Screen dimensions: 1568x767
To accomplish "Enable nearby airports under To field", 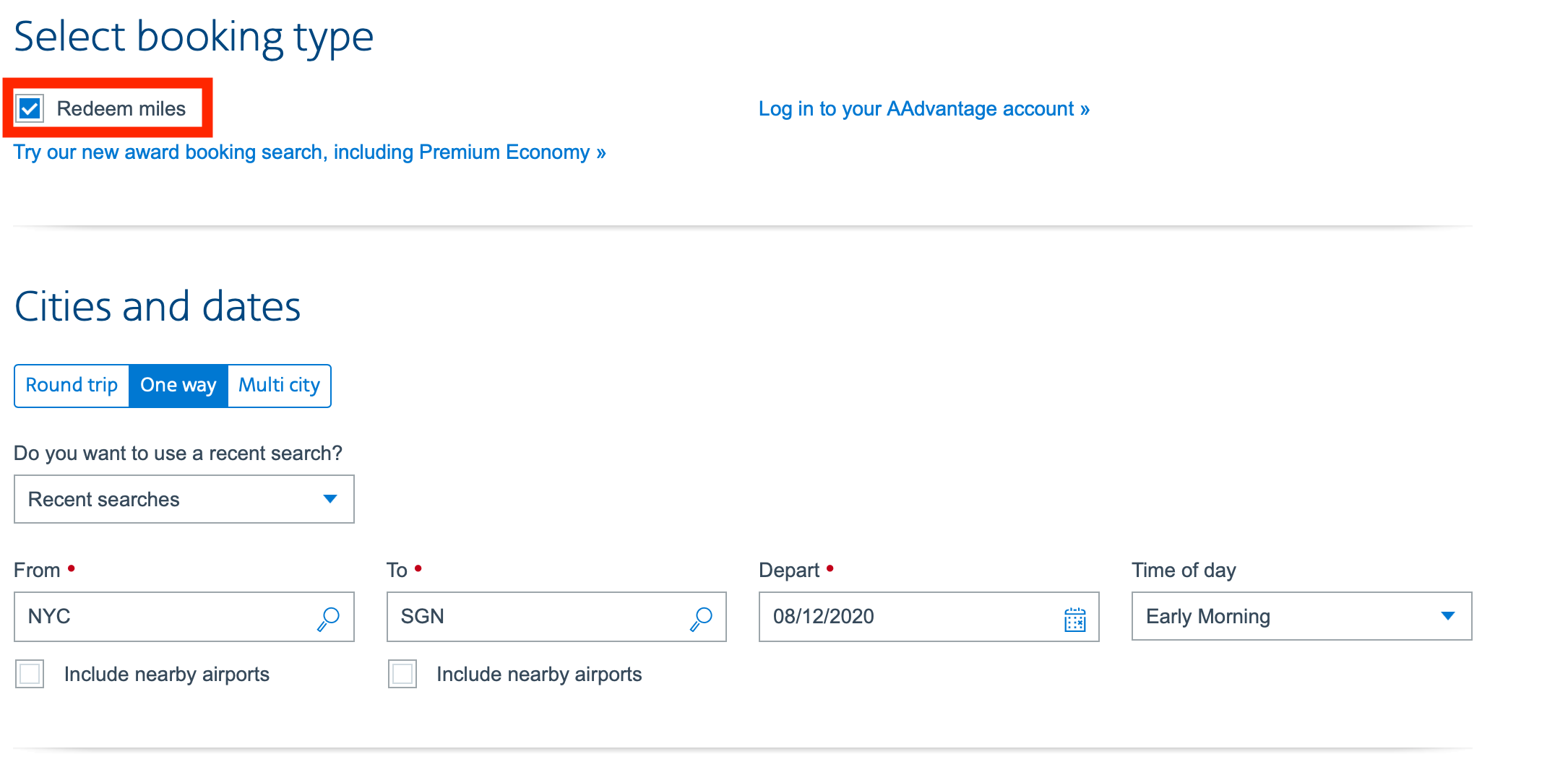I will coord(402,674).
